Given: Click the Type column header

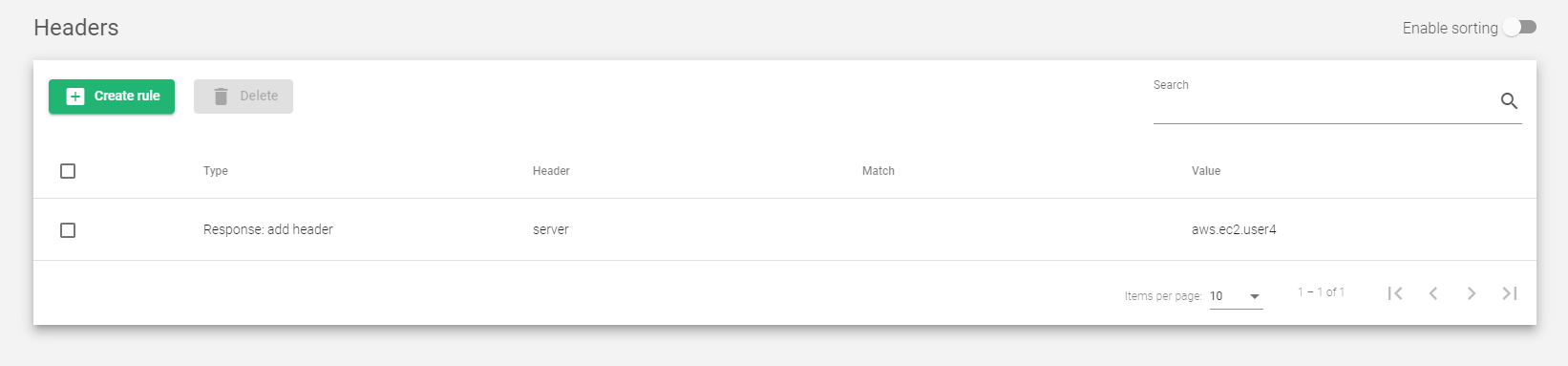Looking at the screenshot, I should coord(216,171).
